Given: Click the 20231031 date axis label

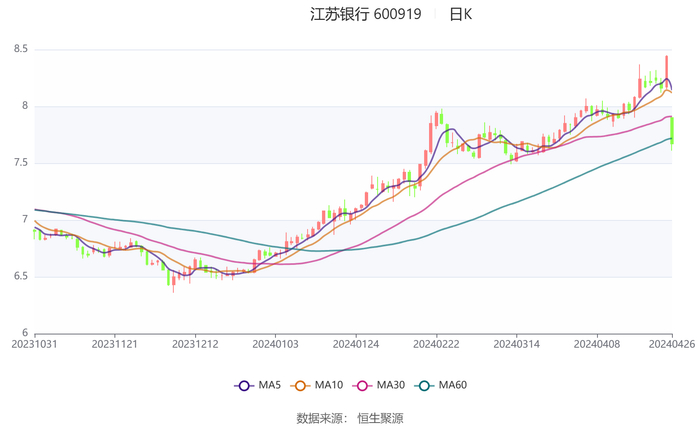Looking at the screenshot, I should (34, 344).
